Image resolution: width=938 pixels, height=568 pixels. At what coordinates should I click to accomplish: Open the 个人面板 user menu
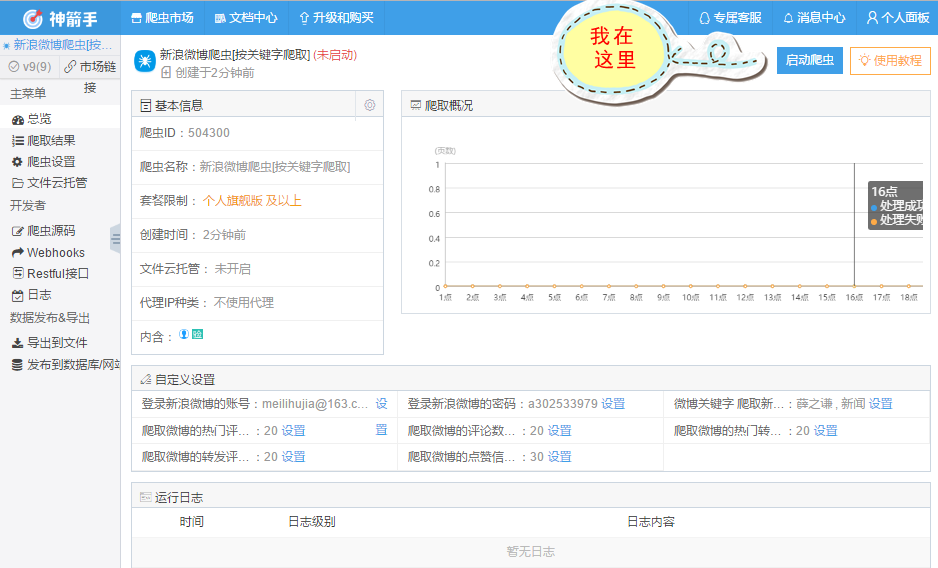pyautogui.click(x=897, y=18)
